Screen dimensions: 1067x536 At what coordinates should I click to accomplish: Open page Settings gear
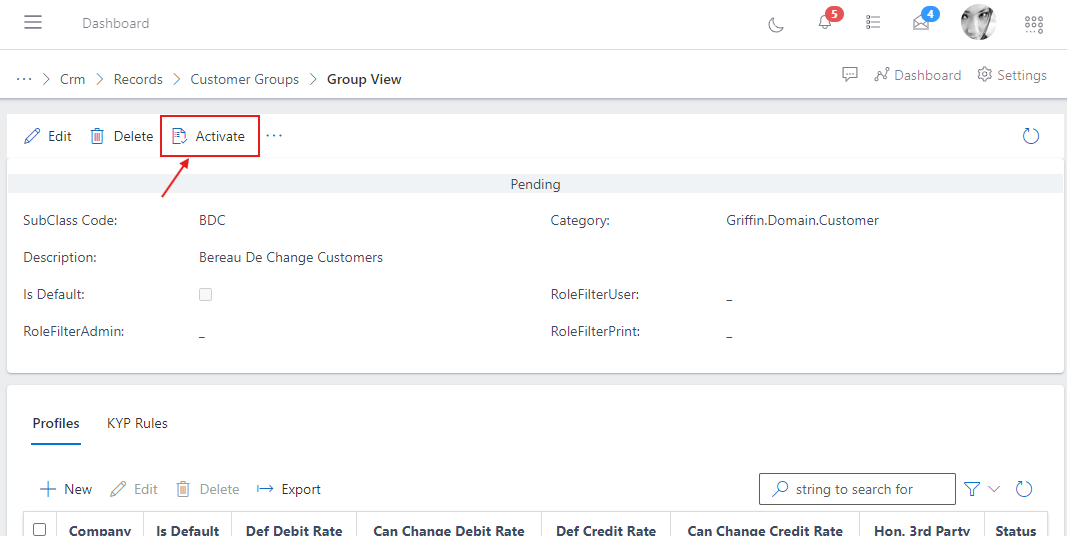[1012, 75]
